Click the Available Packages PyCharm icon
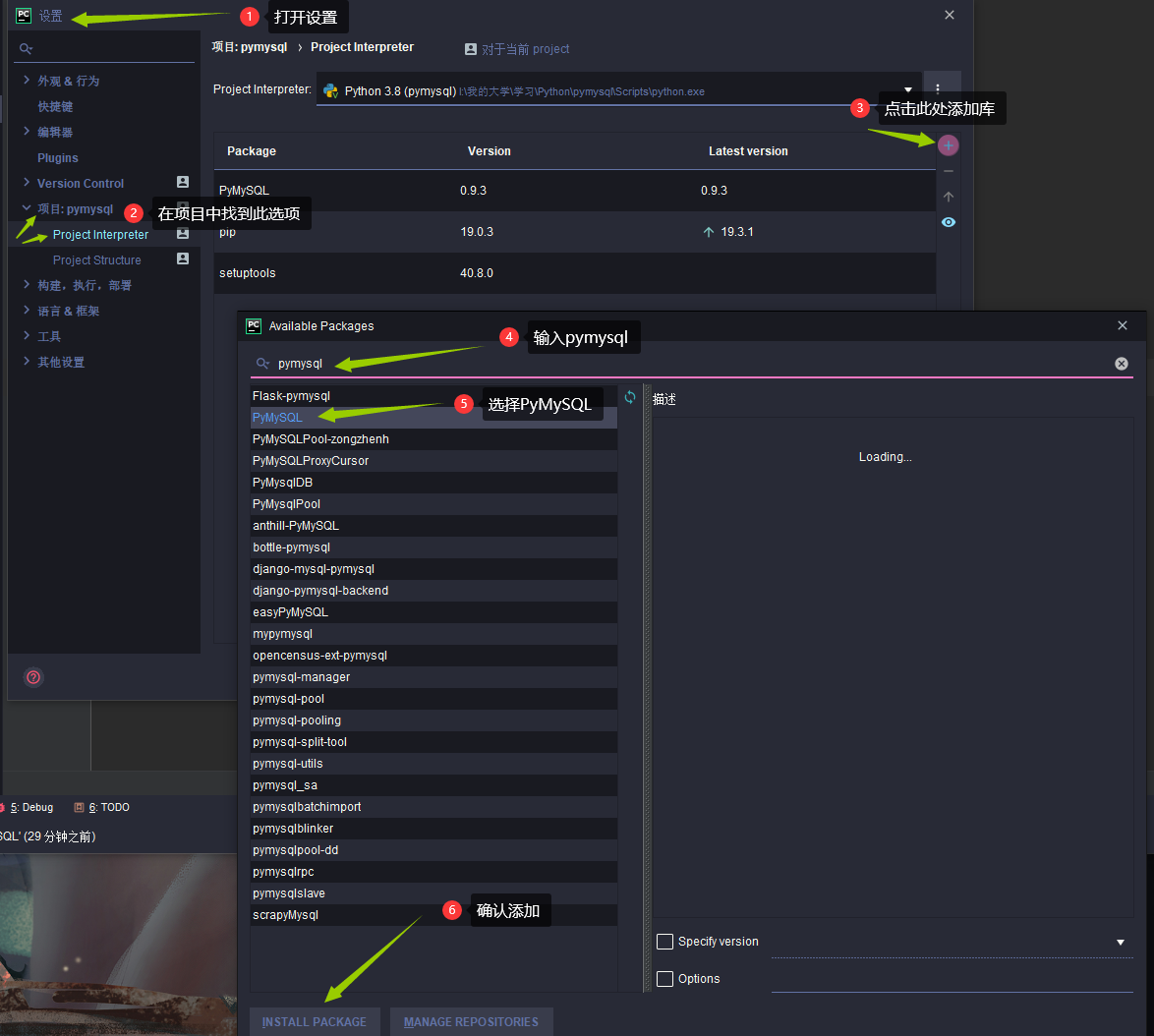This screenshot has width=1154, height=1036. pyautogui.click(x=254, y=326)
